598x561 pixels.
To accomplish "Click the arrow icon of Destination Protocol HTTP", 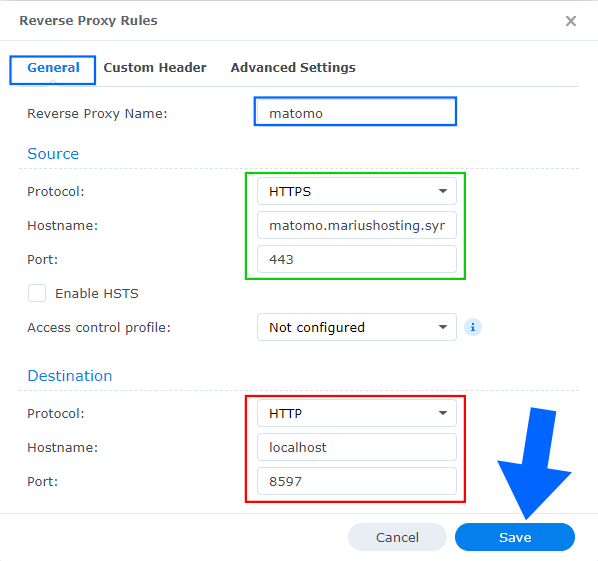I will tap(442, 413).
